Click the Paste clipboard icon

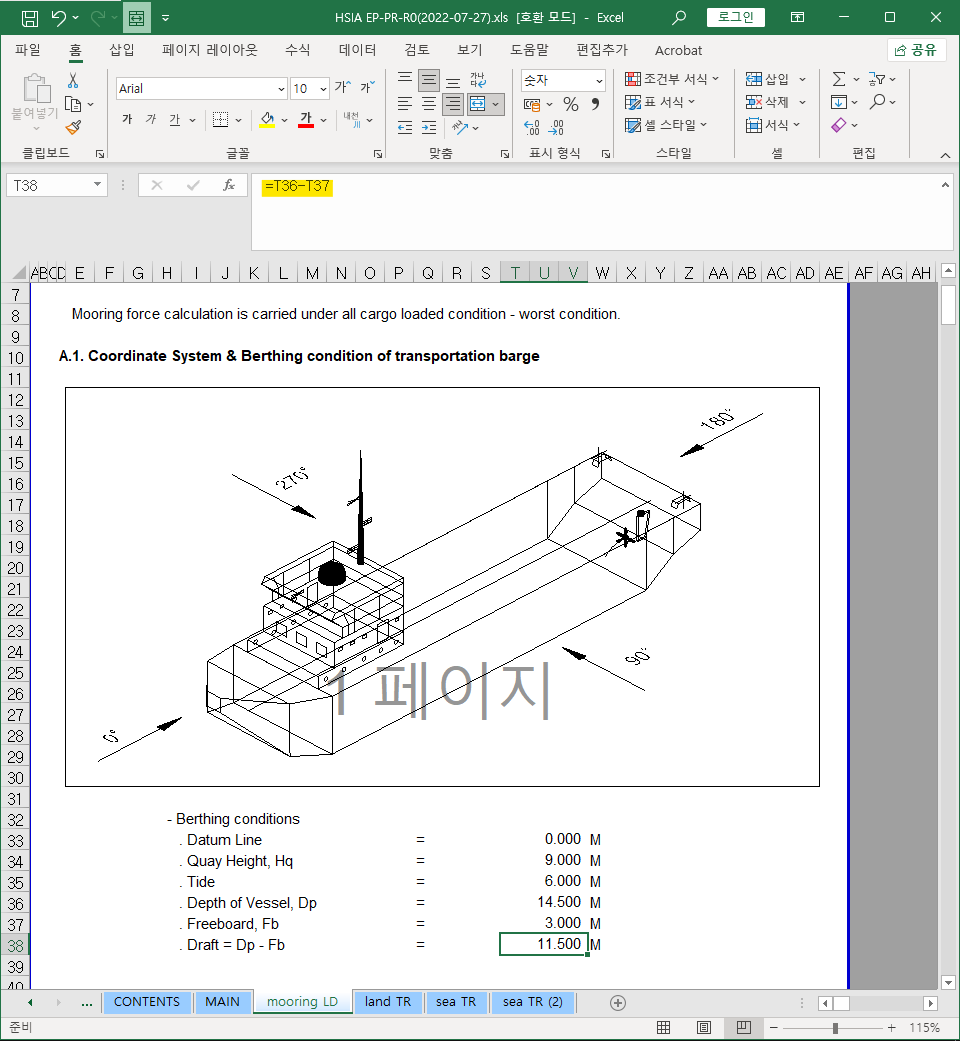[x=37, y=90]
